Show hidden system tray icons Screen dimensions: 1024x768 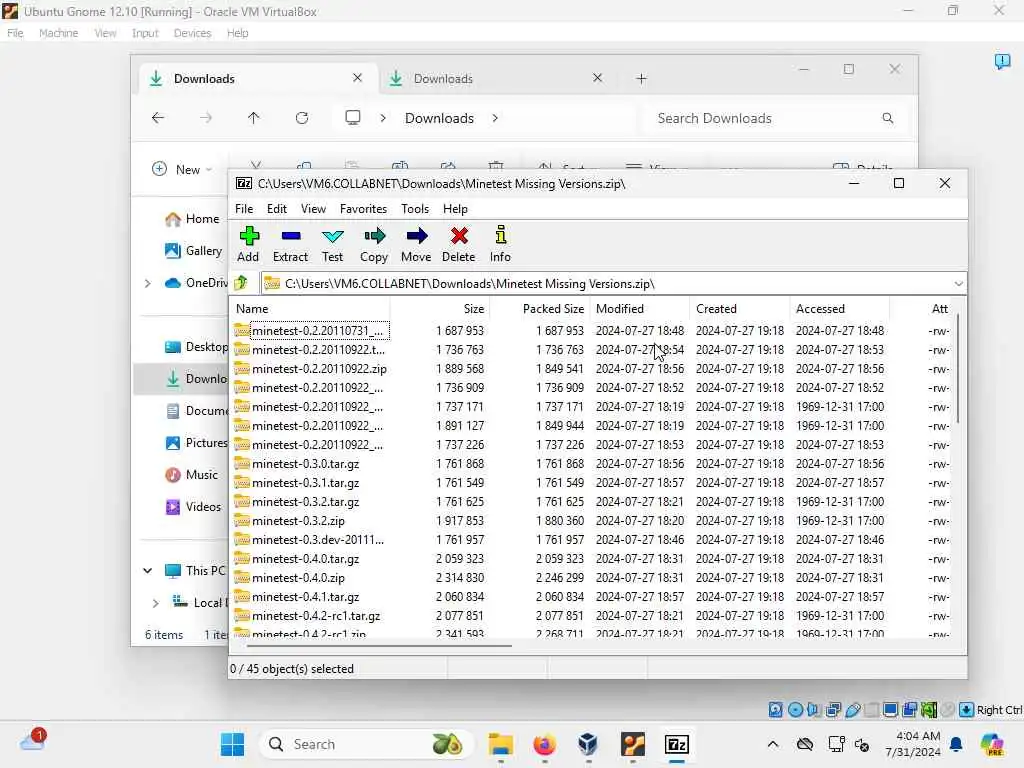[773, 744]
